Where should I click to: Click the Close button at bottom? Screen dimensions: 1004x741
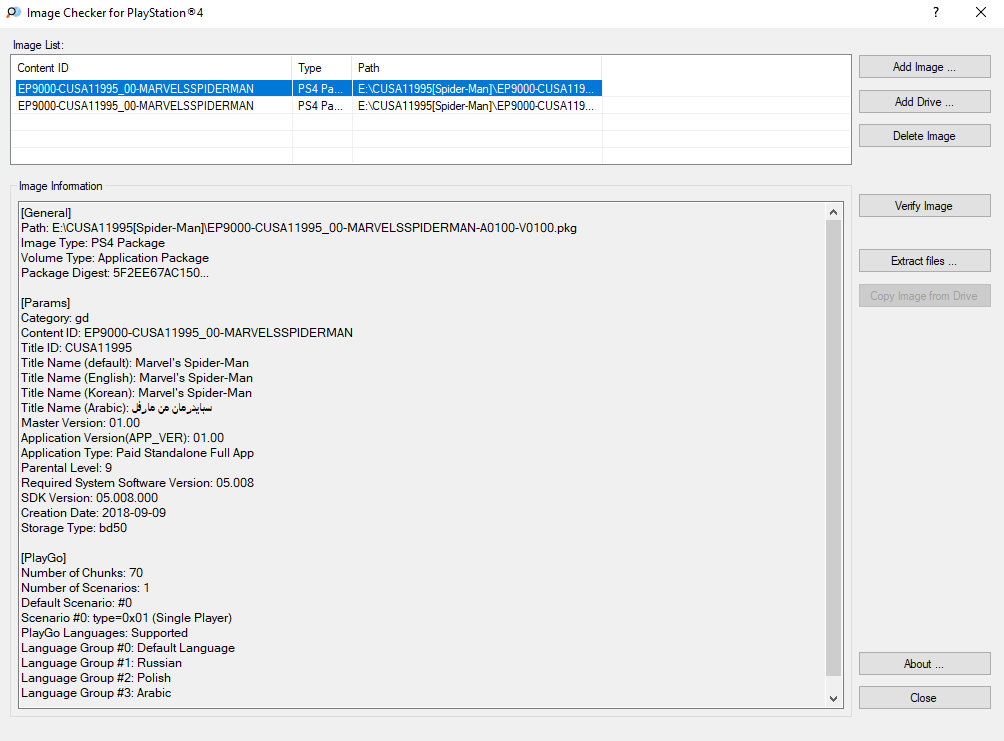point(924,697)
